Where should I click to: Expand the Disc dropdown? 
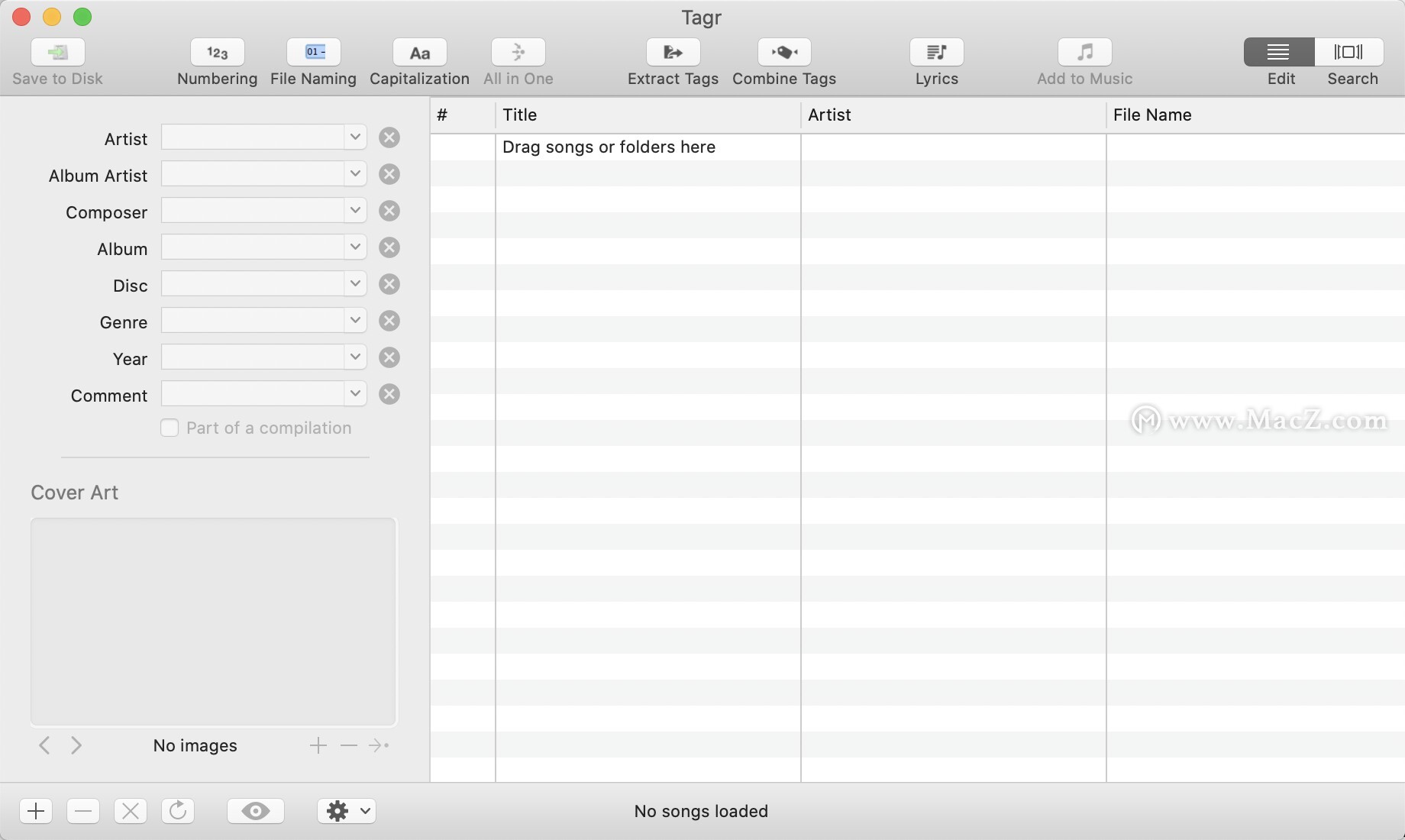tap(355, 284)
